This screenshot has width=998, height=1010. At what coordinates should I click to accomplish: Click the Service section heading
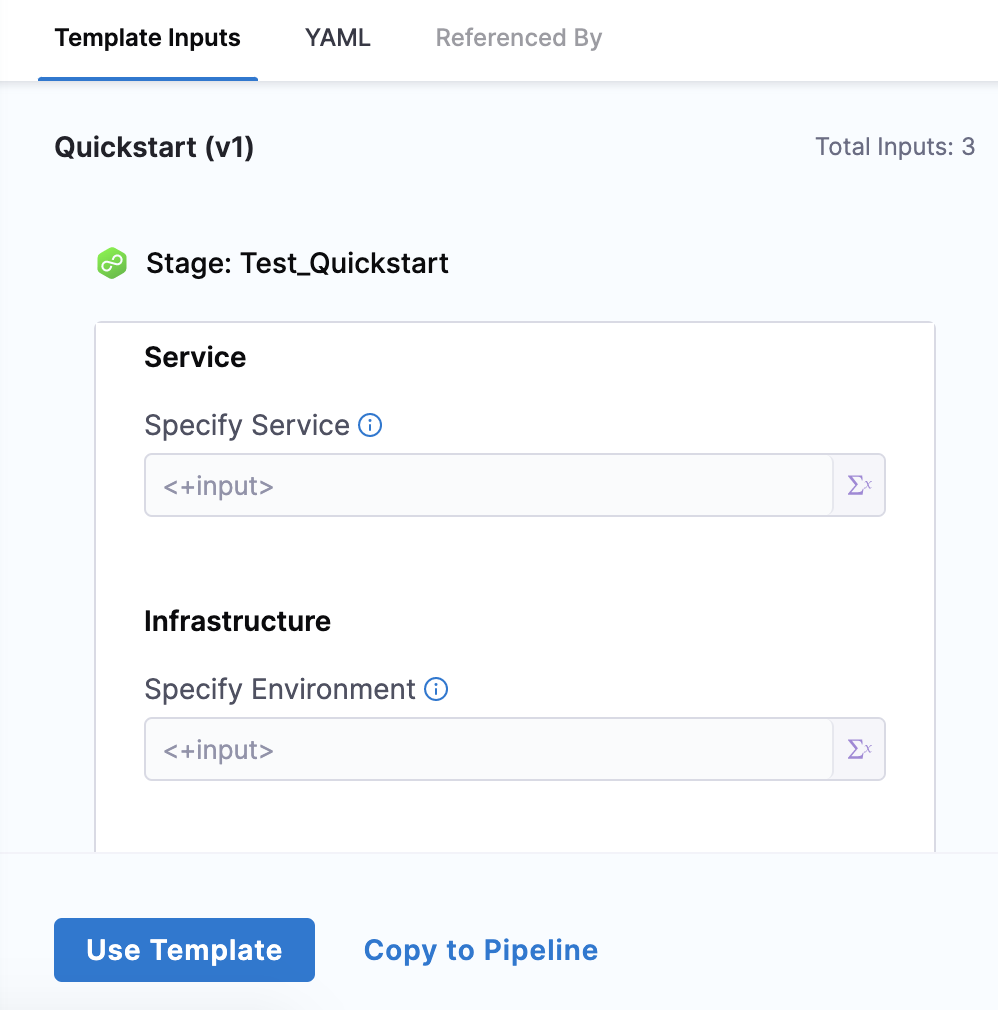click(x=195, y=357)
